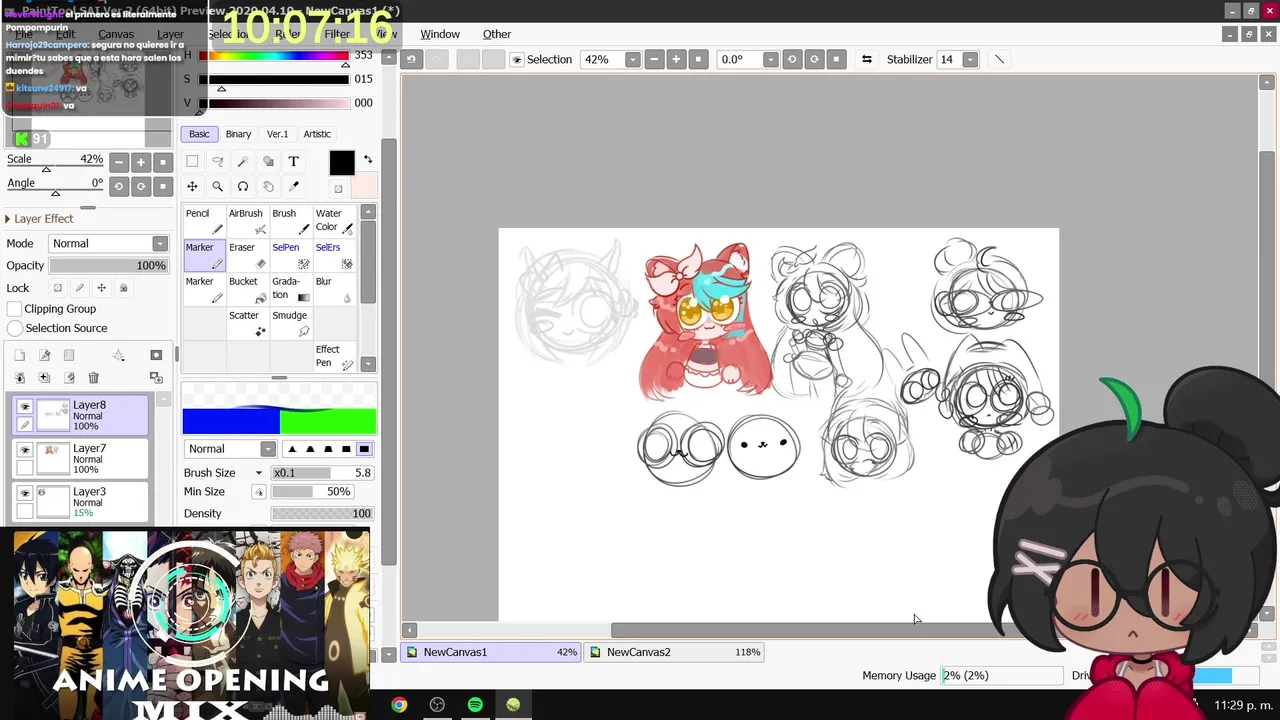This screenshot has width=1280, height=720.
Task: Select the Magic Wand tool
Action: click(243, 161)
